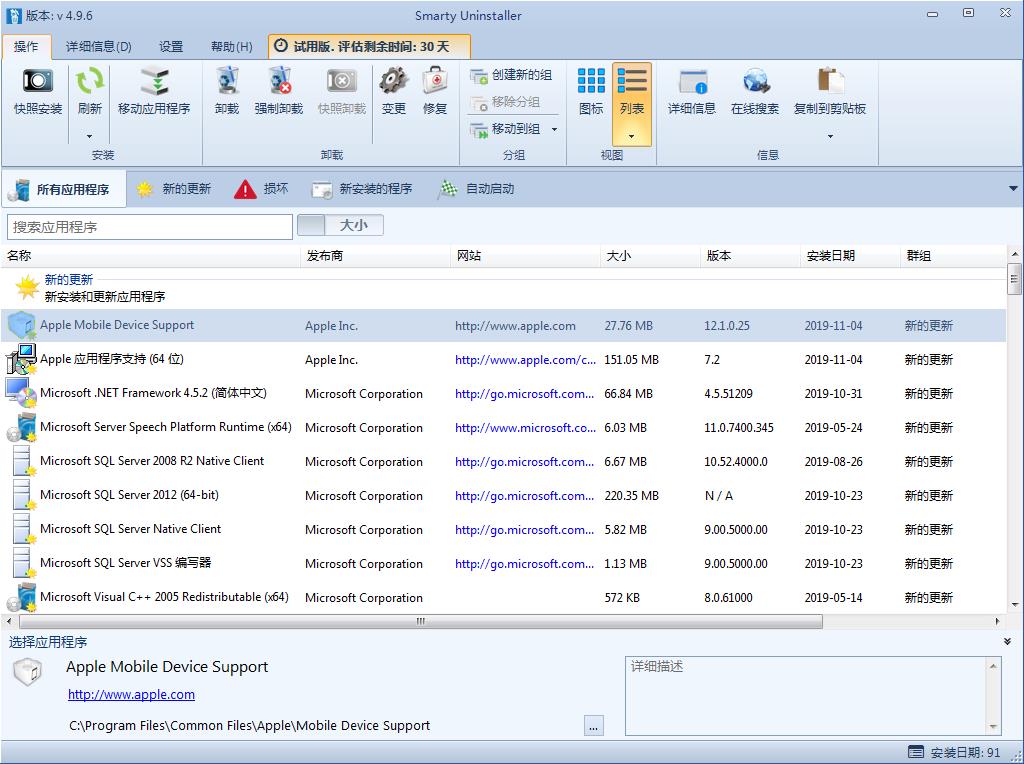Viewport: 1024px width, 764px height.
Task: Click inside the 搜索应用程序 search field
Action: [x=150, y=226]
